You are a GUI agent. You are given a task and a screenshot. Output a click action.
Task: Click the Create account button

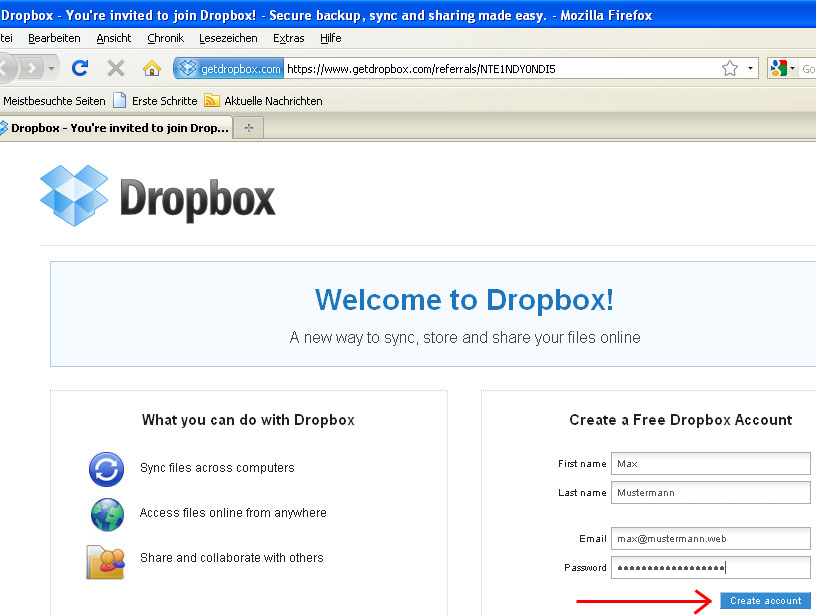pos(766,600)
